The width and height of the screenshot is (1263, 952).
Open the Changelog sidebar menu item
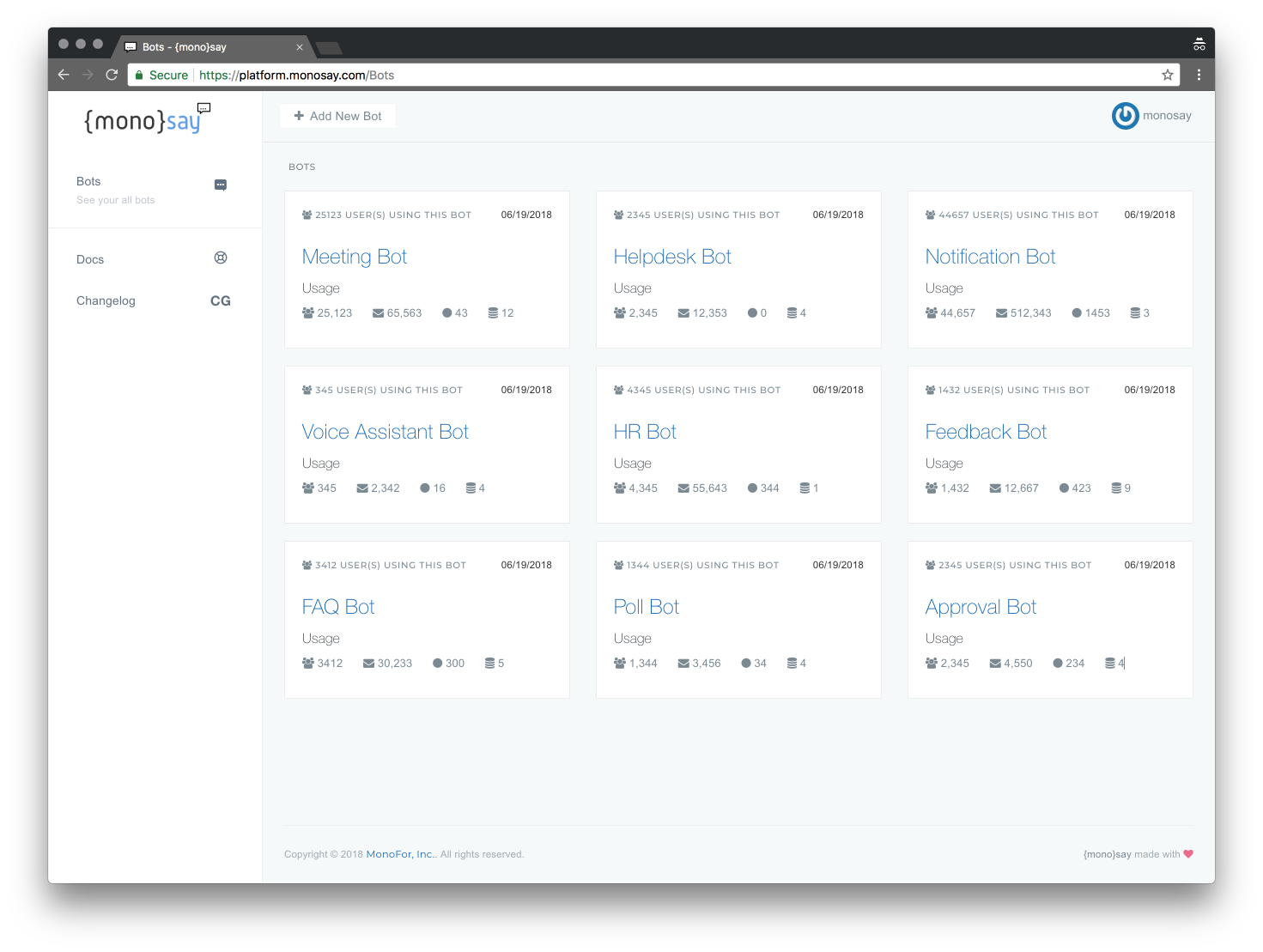click(155, 300)
